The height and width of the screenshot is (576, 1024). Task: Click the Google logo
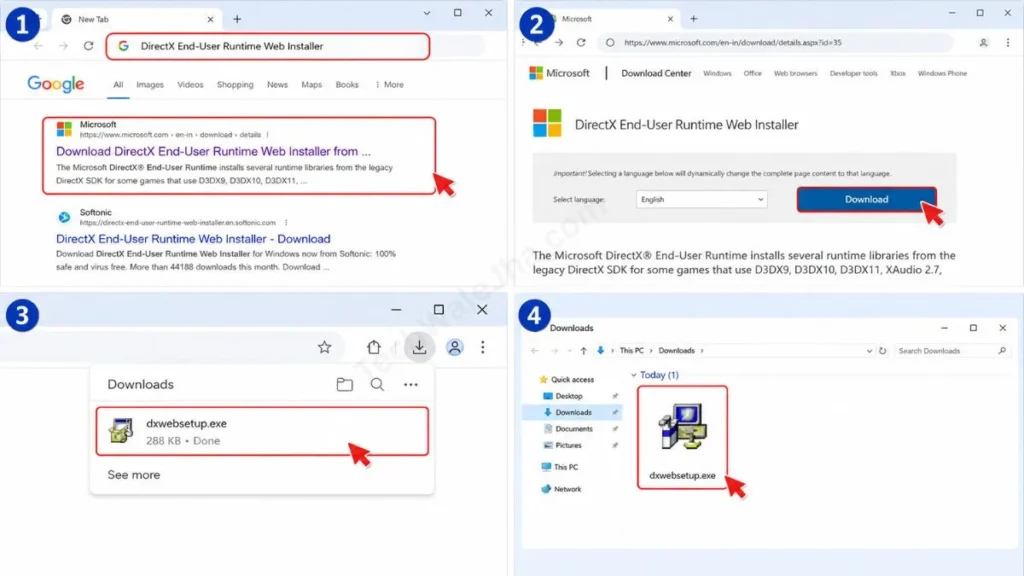(x=56, y=84)
